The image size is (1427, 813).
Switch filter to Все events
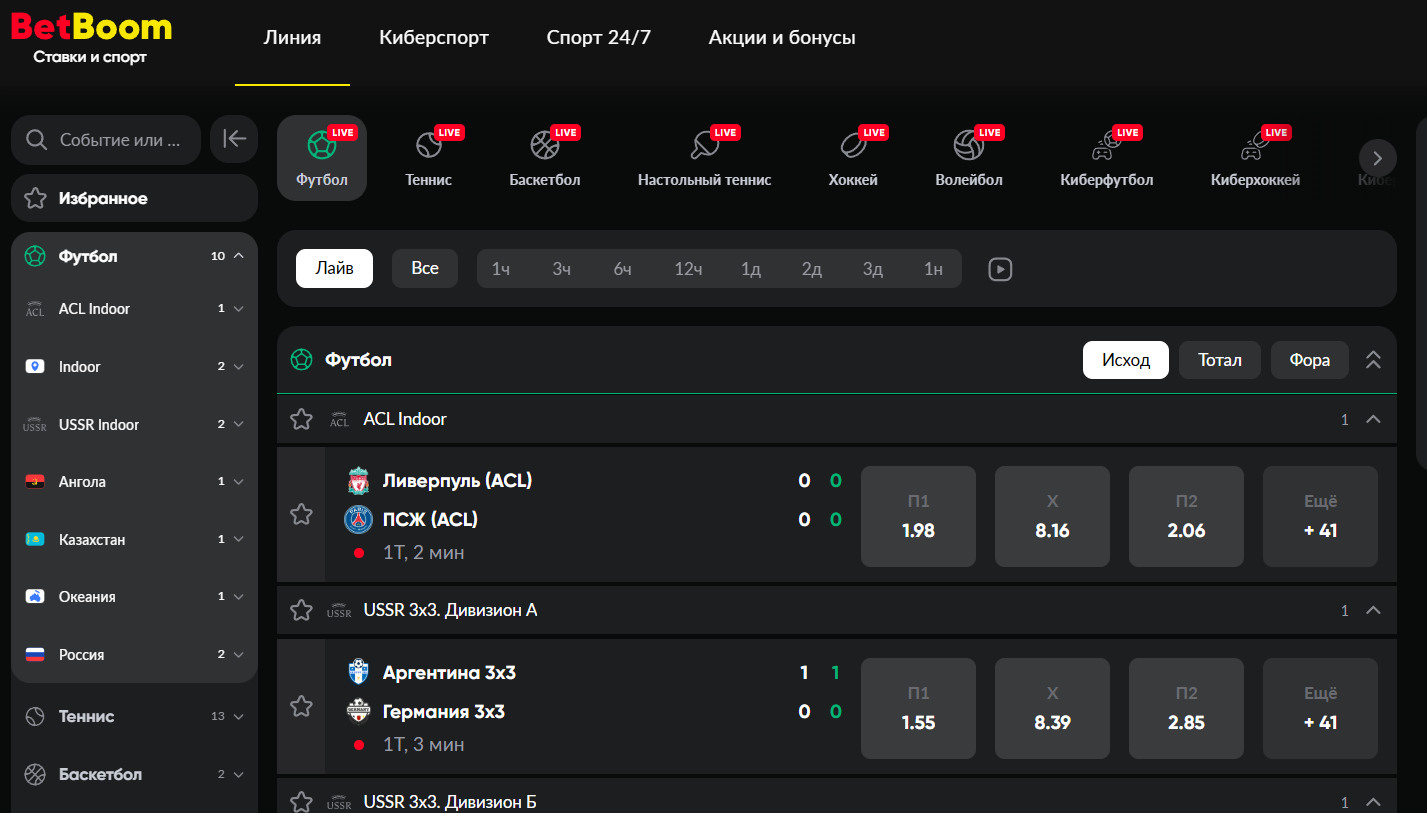point(425,269)
